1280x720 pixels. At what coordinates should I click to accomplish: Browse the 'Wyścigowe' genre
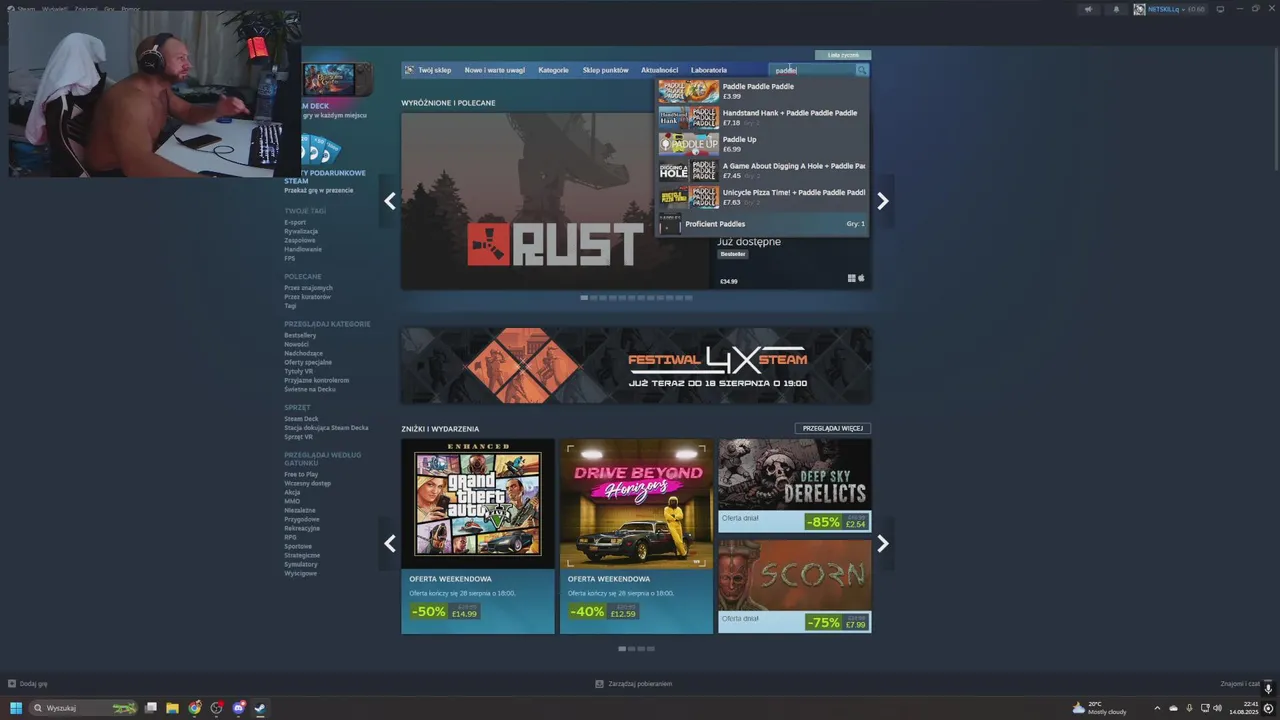[x=300, y=573]
